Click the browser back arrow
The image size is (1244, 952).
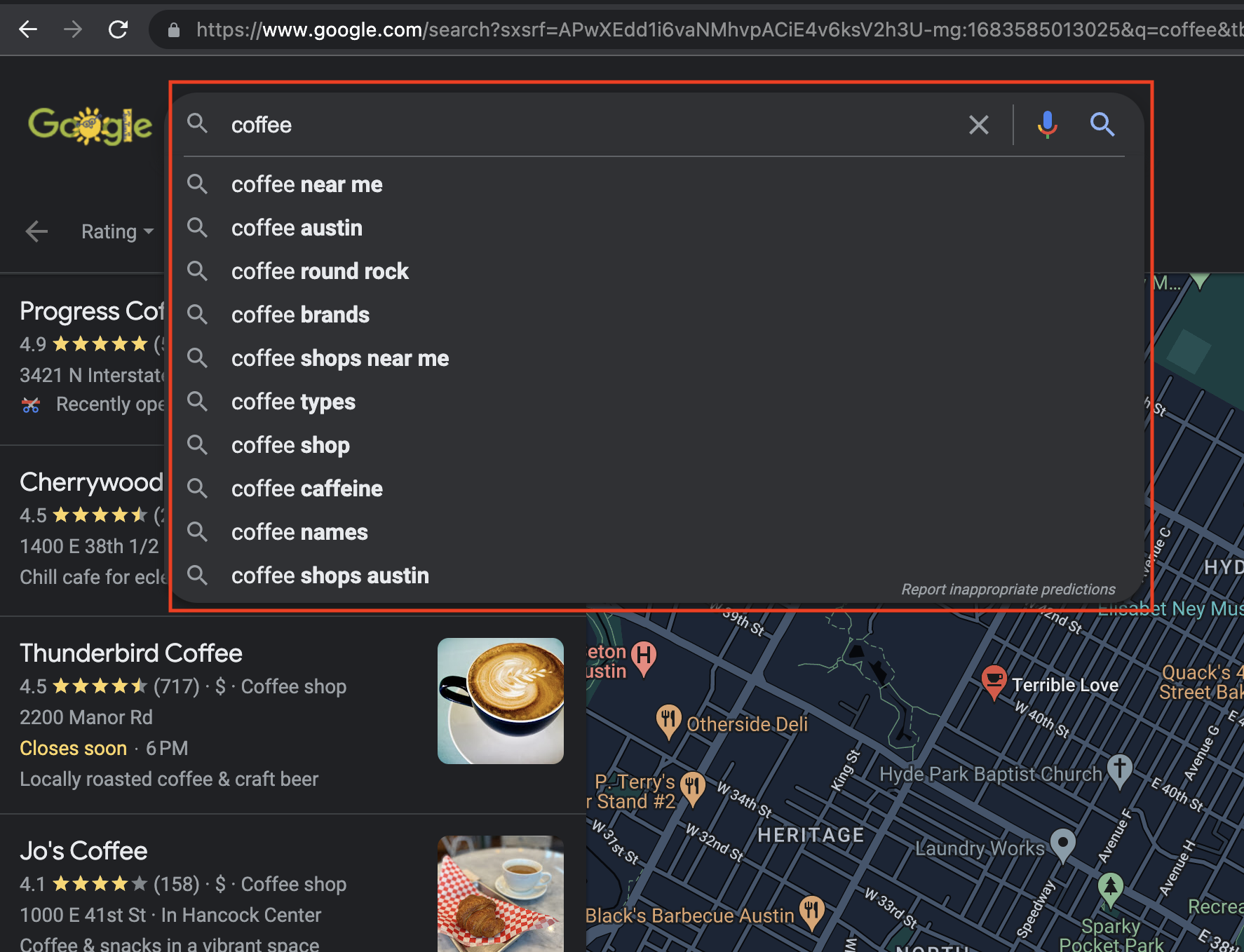[27, 29]
